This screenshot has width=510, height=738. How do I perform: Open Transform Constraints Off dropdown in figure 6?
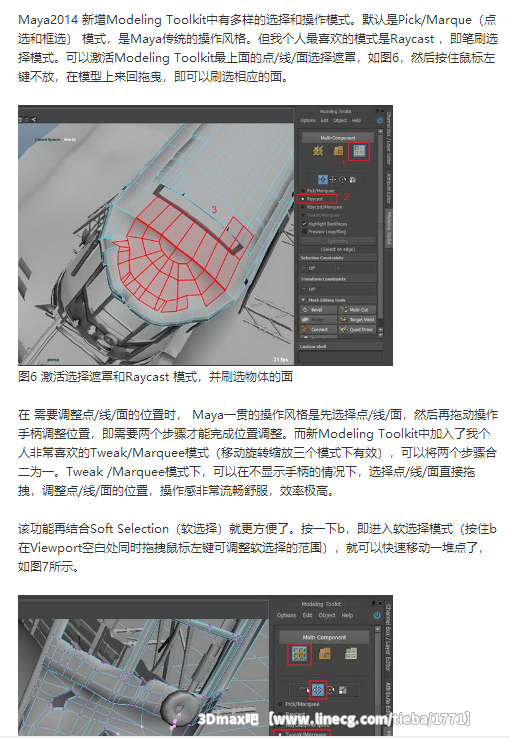point(337,289)
